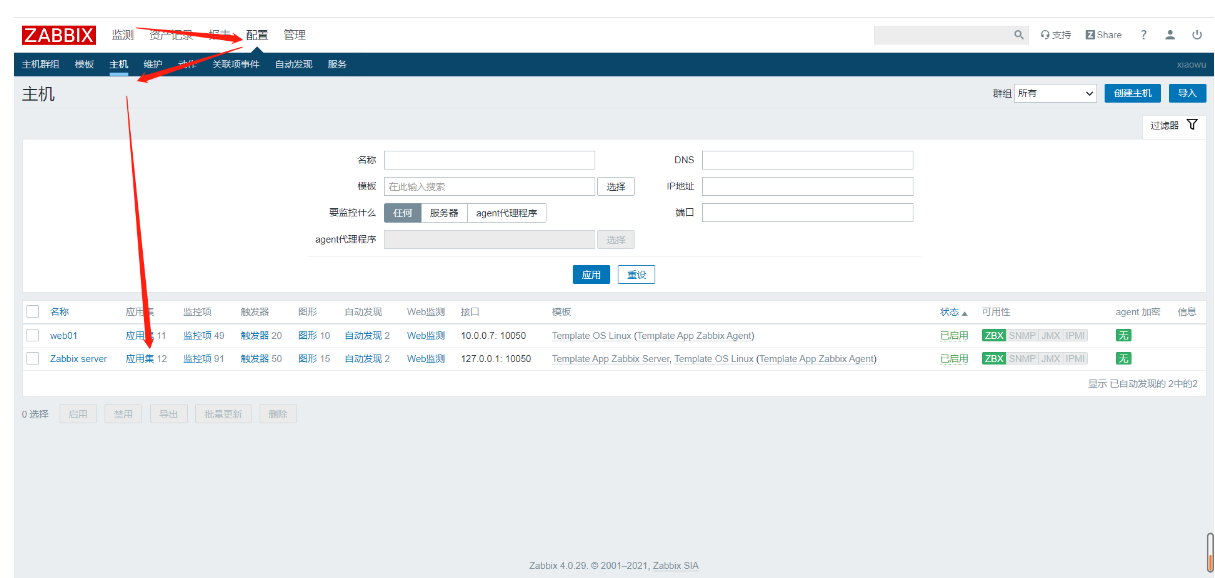Go to 维护 submenu

coord(153,64)
